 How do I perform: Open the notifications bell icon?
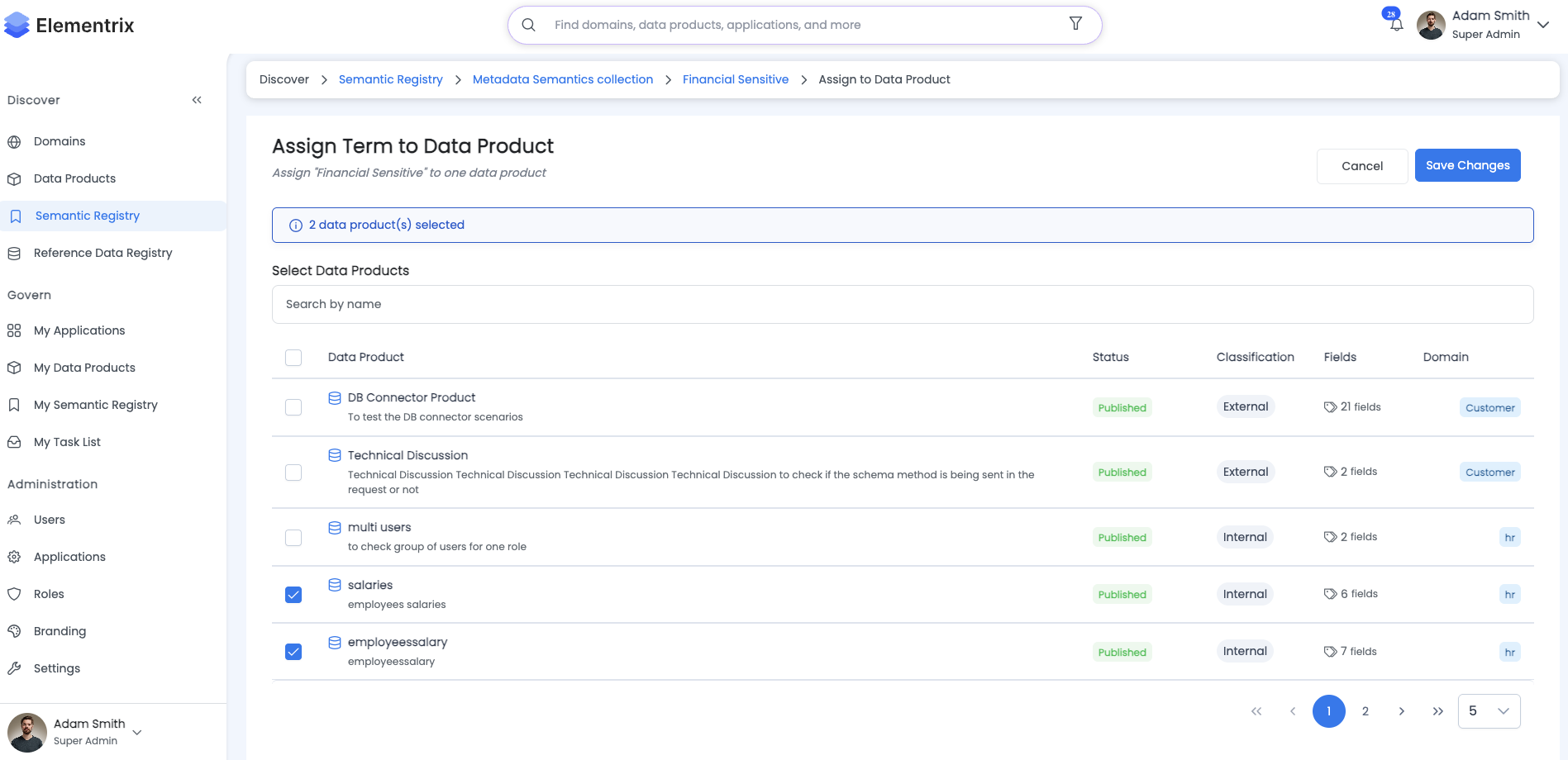pyautogui.click(x=1395, y=25)
